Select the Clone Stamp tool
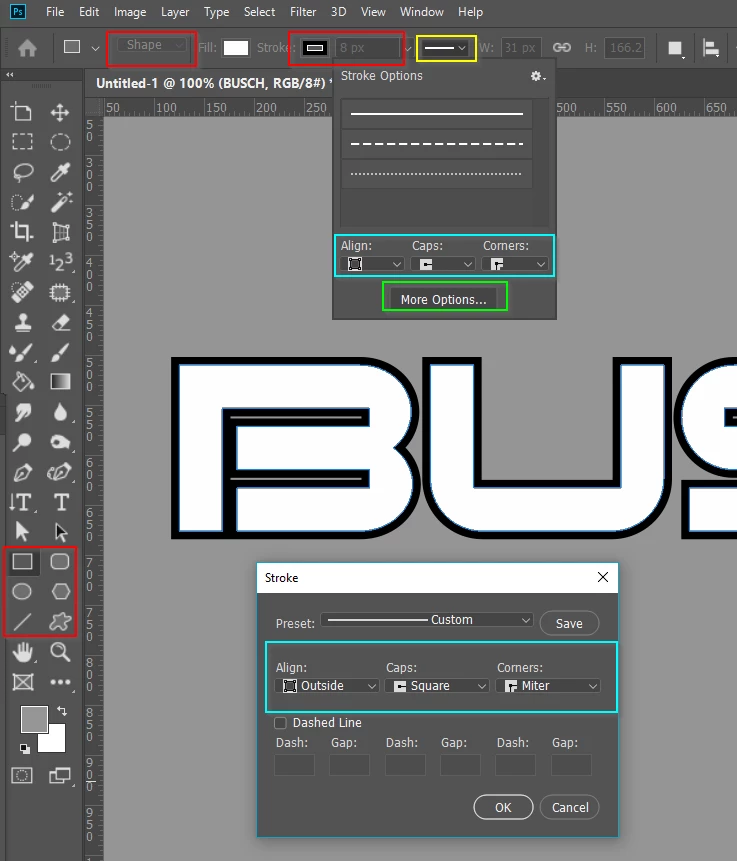The height and width of the screenshot is (861, 737). click(22, 322)
